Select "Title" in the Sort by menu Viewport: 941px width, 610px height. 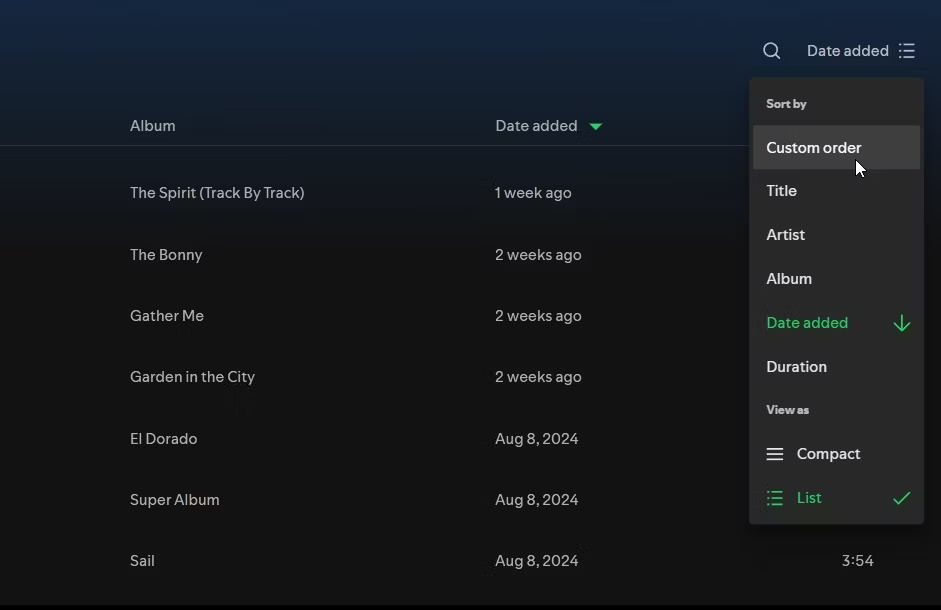781,190
